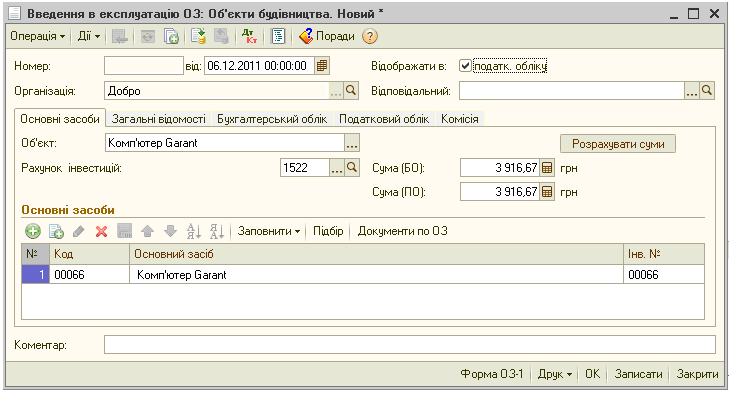
Task: Click the unpost document toolbar icon
Action: pos(221,36)
